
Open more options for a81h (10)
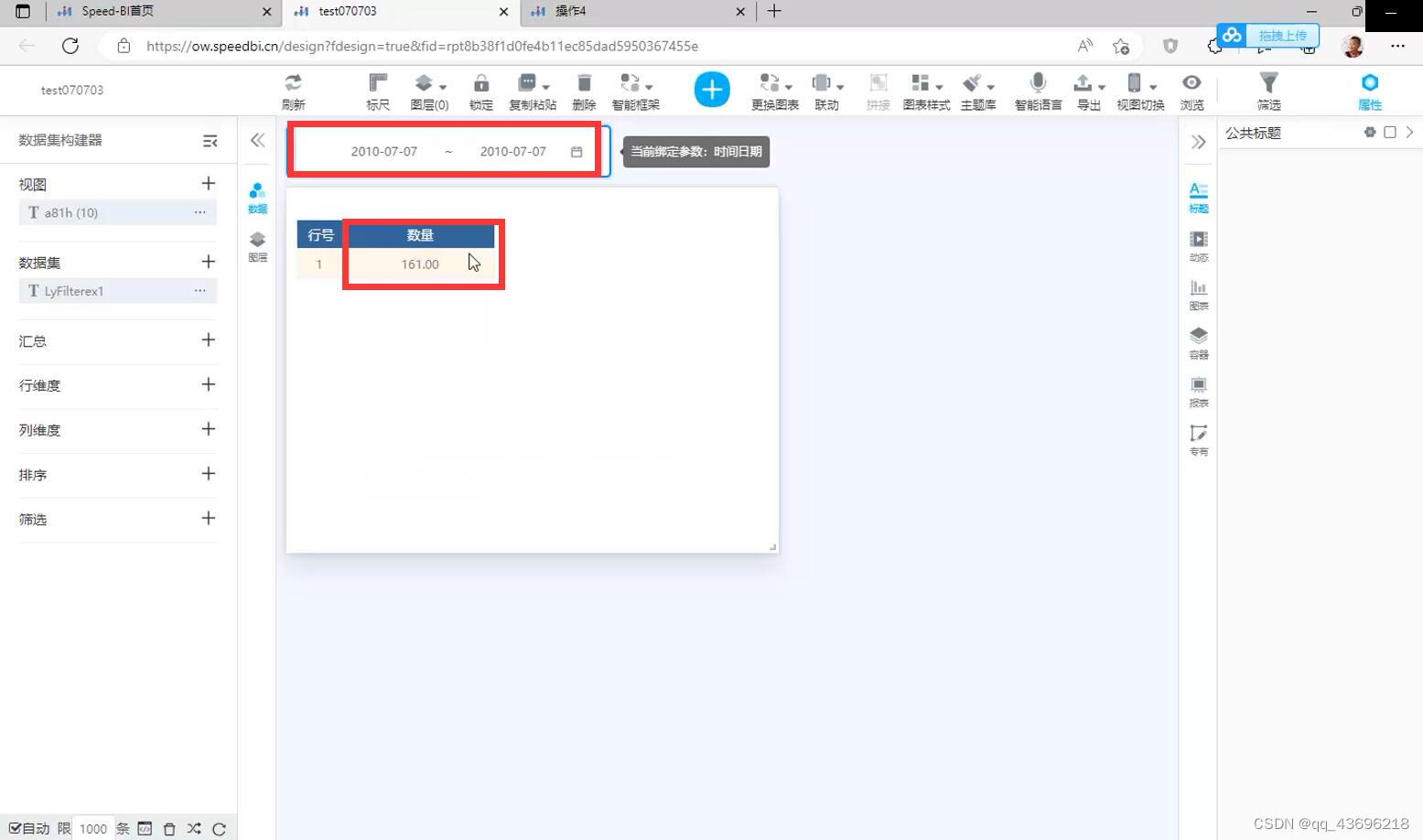(x=199, y=212)
